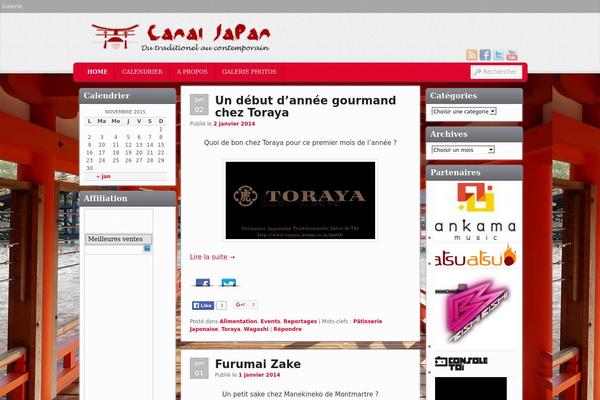The image size is (600, 400).
Task: Go to the HOME menu item
Action: pos(97,72)
